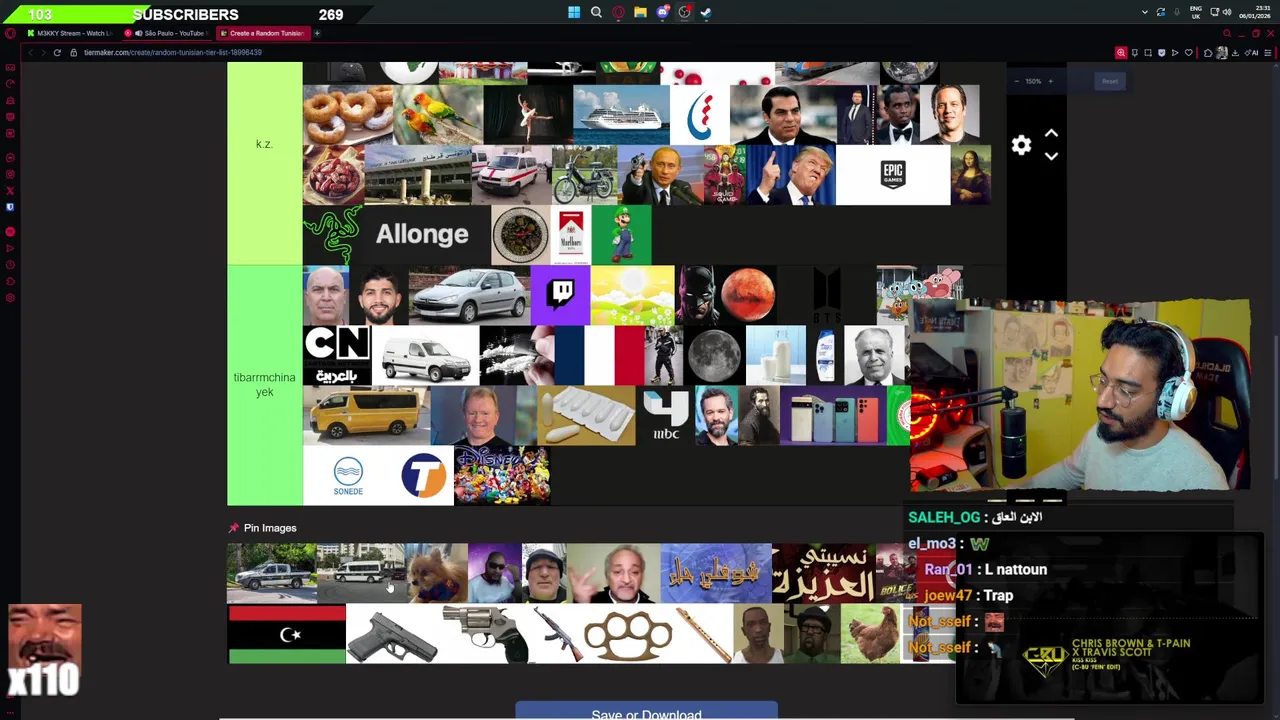Open OBS Studio from the taskbar
1280x720 pixels.
coord(684,13)
